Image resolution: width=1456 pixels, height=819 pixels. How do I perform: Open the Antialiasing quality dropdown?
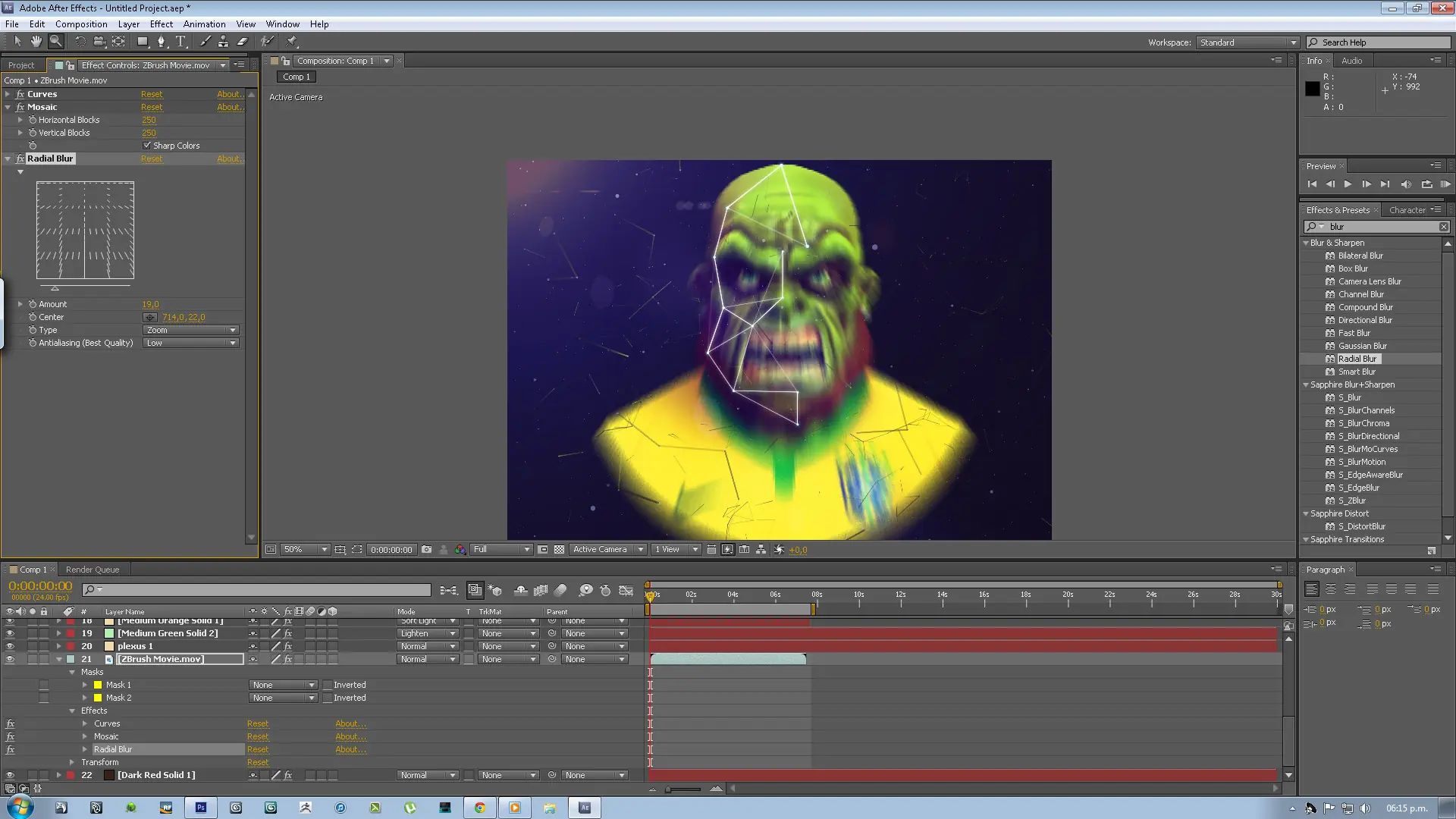191,343
